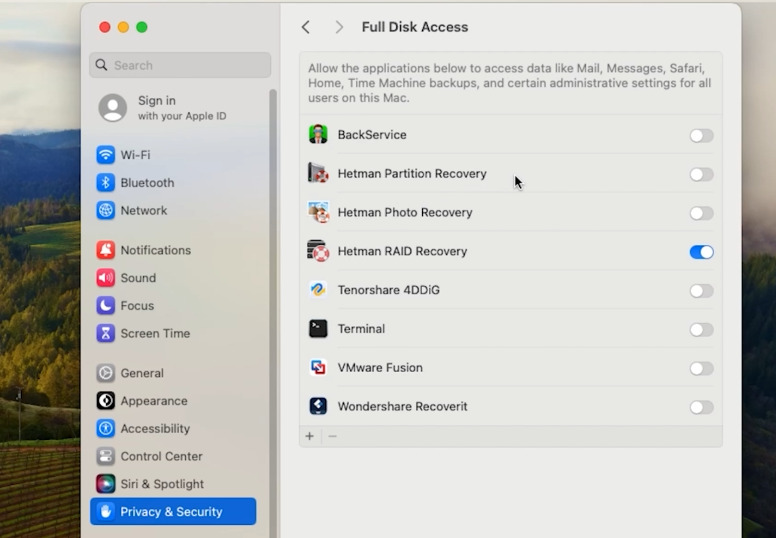Click the Full Disk Access title
The image size is (776, 538).
point(415,27)
